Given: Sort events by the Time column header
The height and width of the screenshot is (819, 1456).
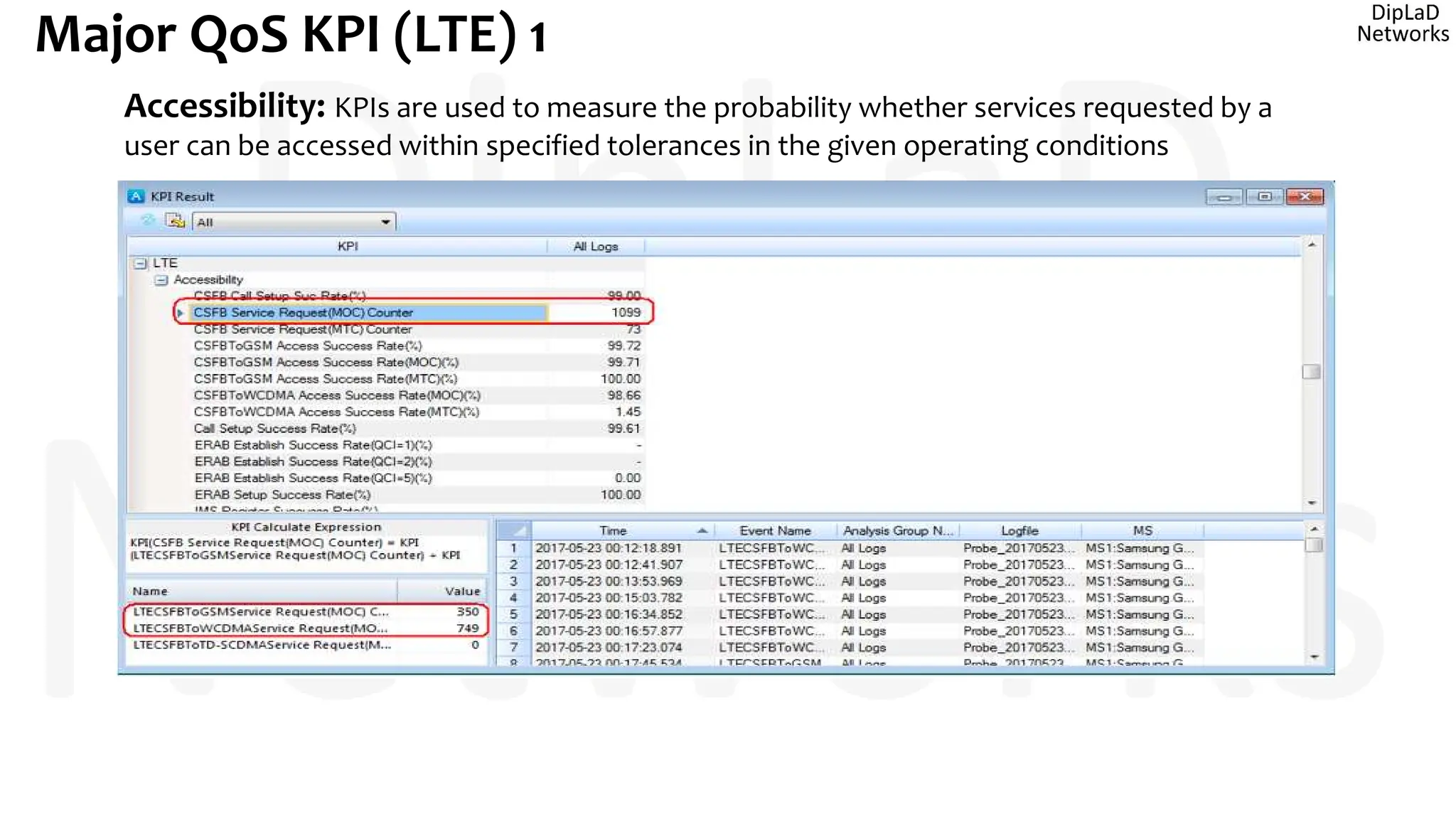Looking at the screenshot, I should tap(622, 530).
